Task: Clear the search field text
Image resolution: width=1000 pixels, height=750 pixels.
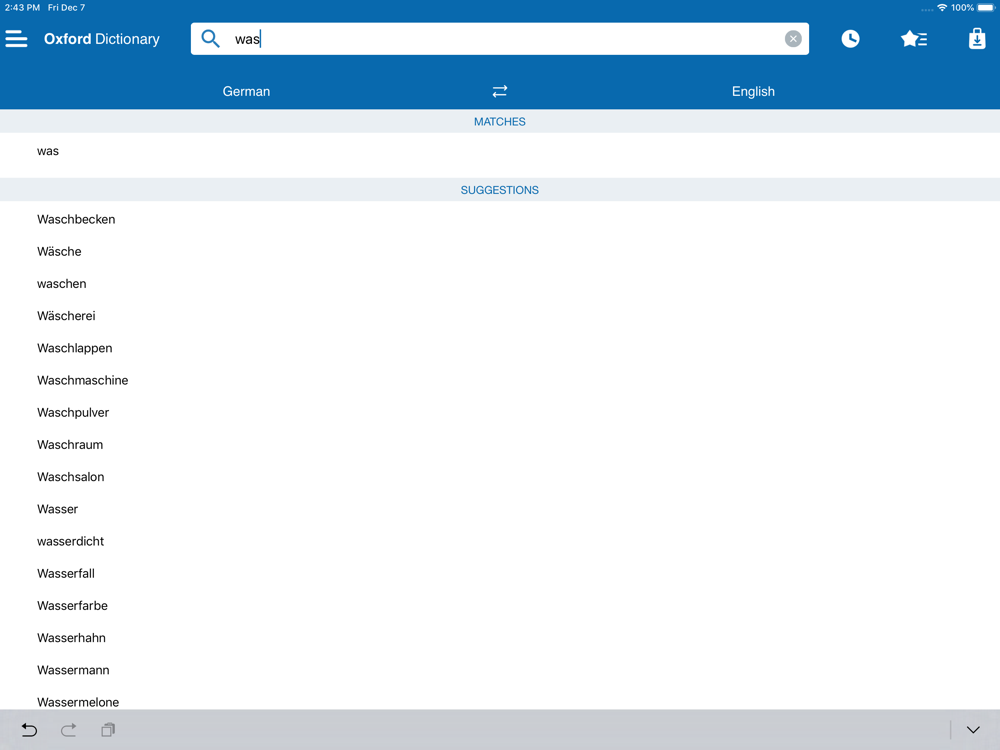Action: (793, 39)
